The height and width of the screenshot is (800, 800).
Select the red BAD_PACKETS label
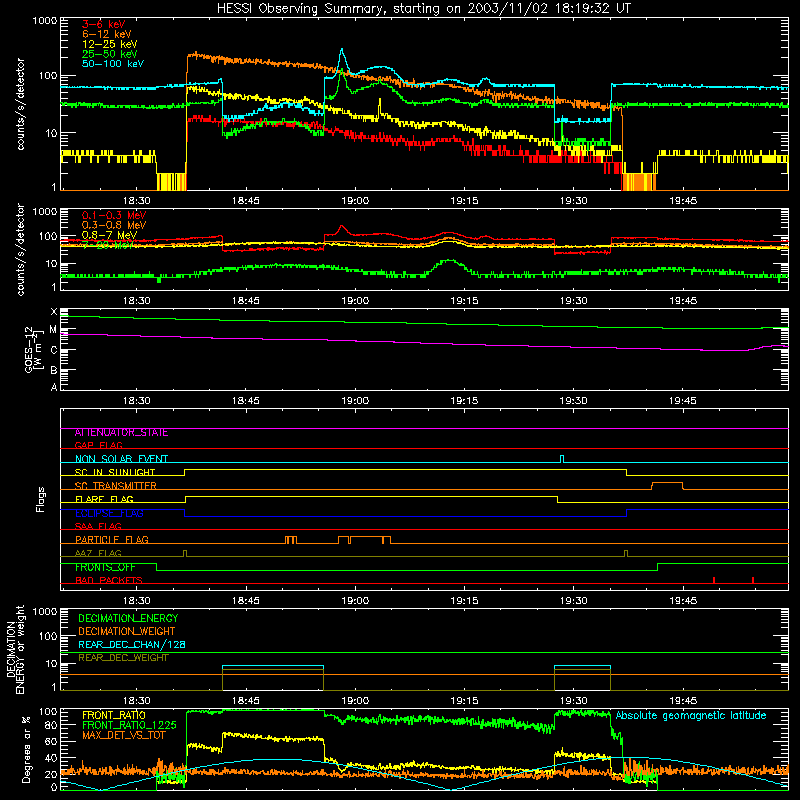pyautogui.click(x=109, y=580)
